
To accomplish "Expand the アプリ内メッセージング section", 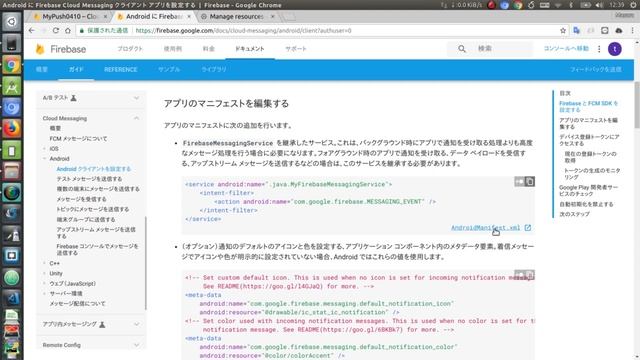I will pyautogui.click(x=136, y=324).
